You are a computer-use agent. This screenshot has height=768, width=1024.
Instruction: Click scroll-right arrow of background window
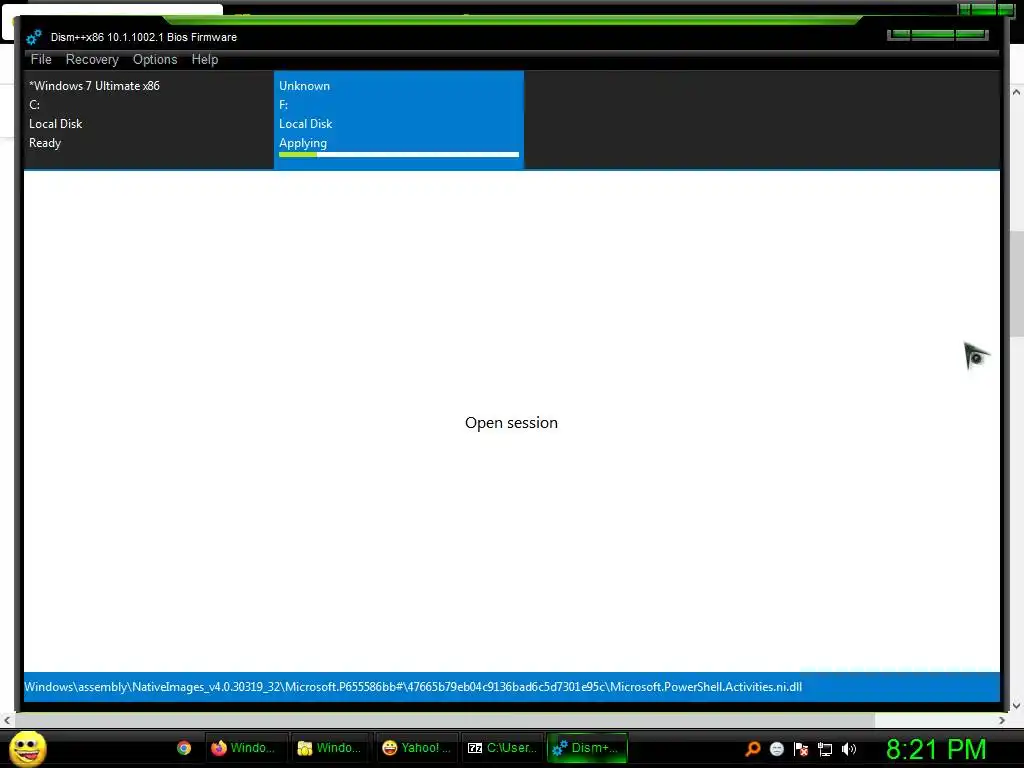[1002, 720]
